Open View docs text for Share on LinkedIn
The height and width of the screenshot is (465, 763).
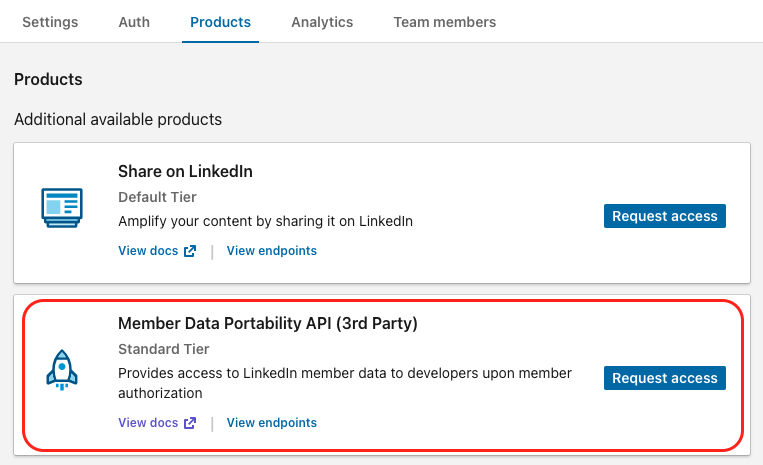tap(148, 251)
